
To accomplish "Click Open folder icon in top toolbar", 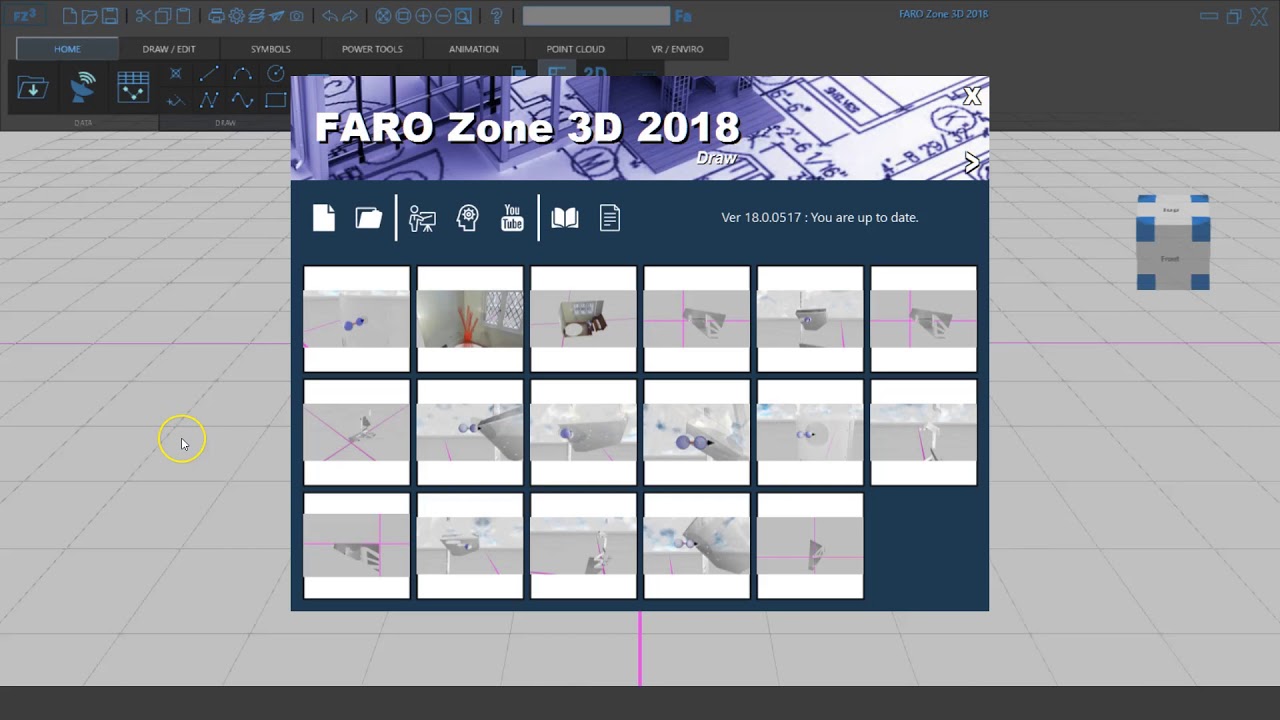I will tap(90, 16).
